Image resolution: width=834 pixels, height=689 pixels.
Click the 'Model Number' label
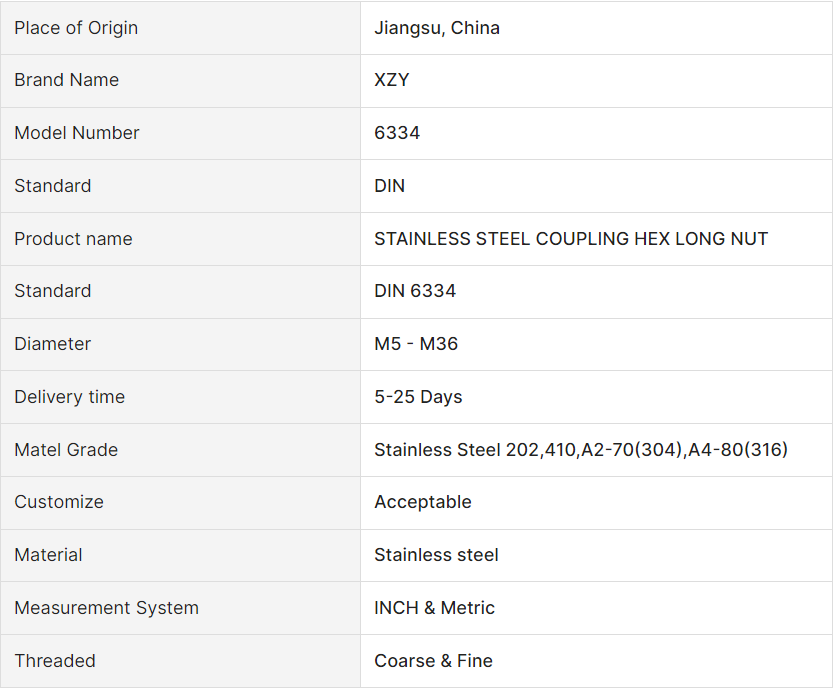point(77,133)
